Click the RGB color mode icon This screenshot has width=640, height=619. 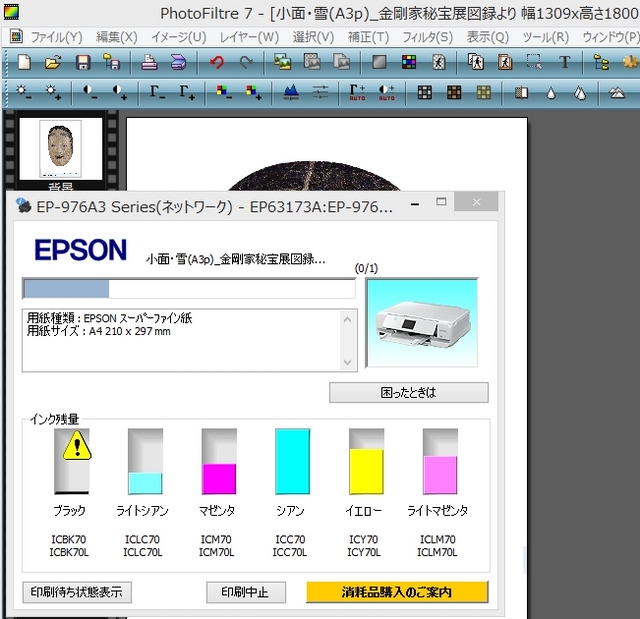409,62
